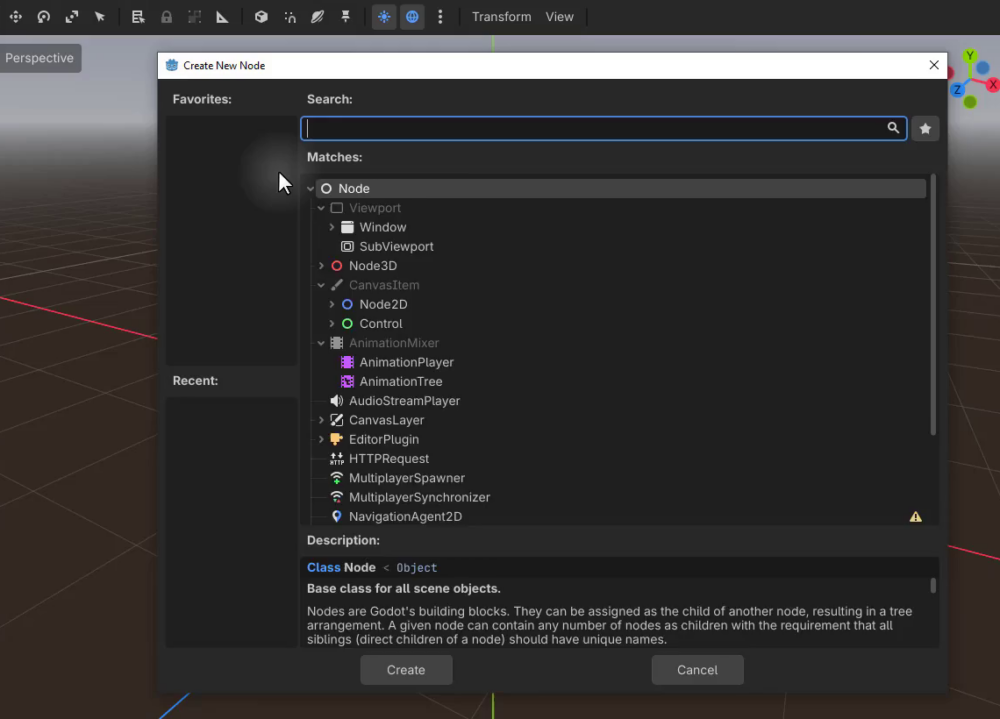Click the Cancel button
Image resolution: width=1000 pixels, height=719 pixels.
tap(697, 670)
